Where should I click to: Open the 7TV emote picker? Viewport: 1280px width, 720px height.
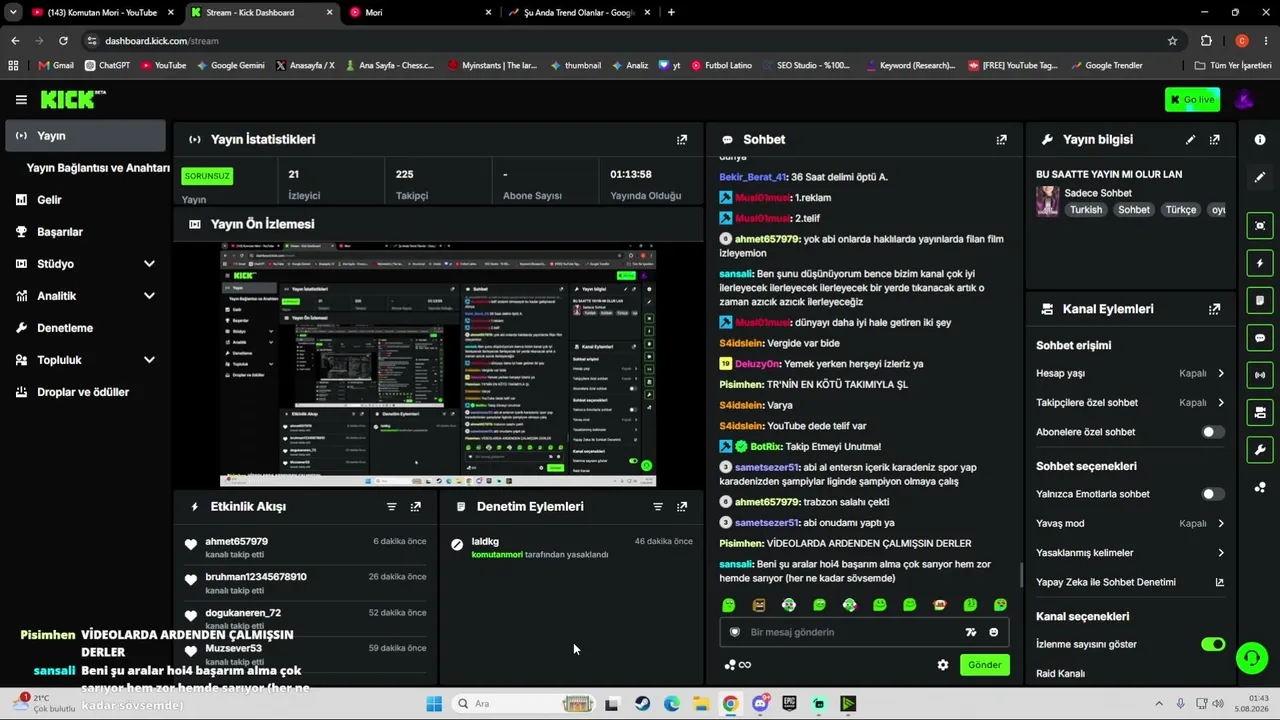click(x=970, y=632)
